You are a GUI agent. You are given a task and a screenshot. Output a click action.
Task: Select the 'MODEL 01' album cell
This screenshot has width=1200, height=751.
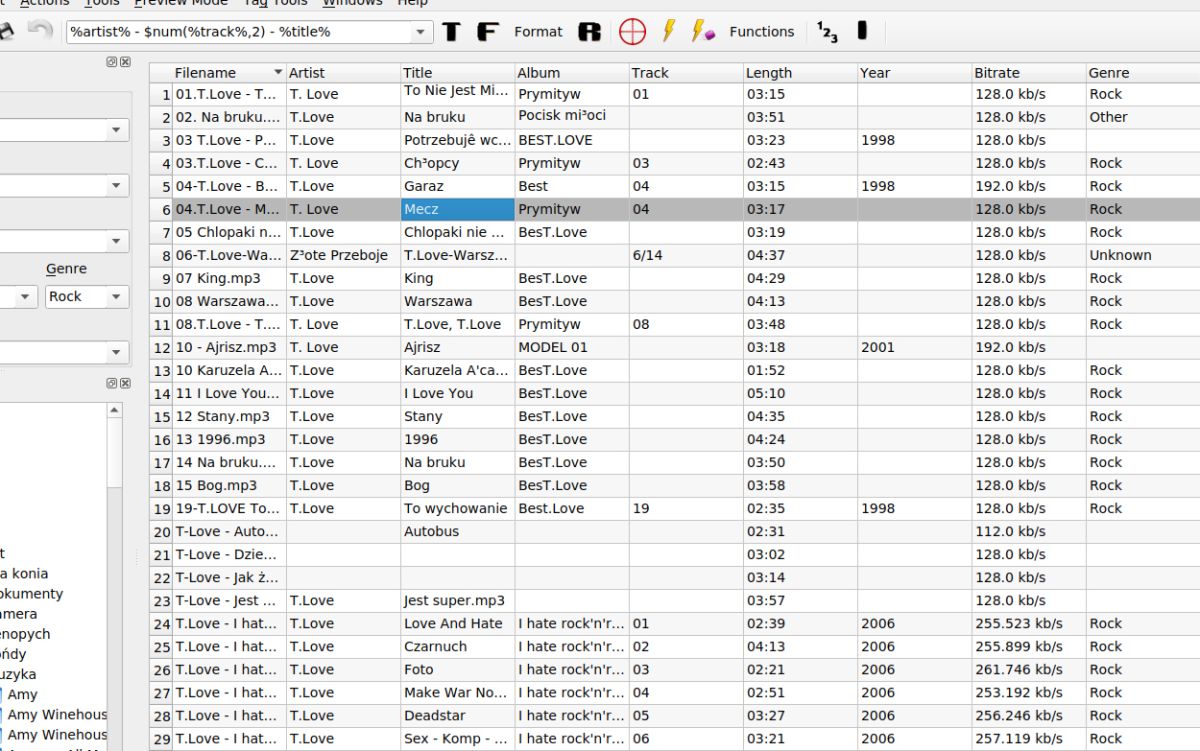coord(571,347)
